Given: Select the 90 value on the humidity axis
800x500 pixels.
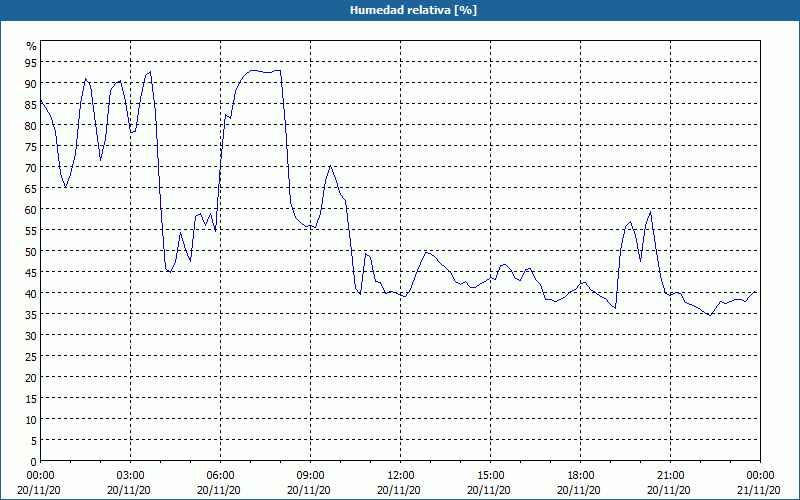Looking at the screenshot, I should pyautogui.click(x=31, y=83).
